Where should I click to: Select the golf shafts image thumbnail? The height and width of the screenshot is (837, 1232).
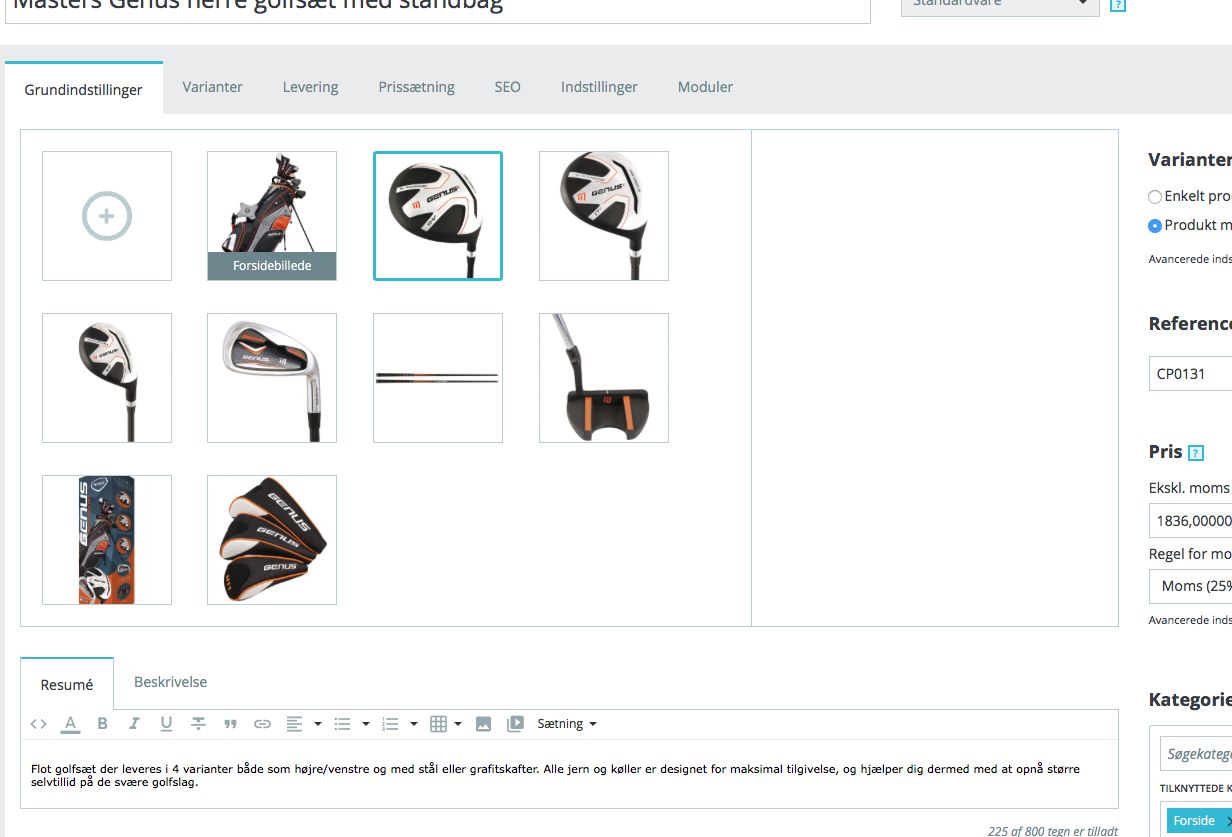(x=438, y=378)
